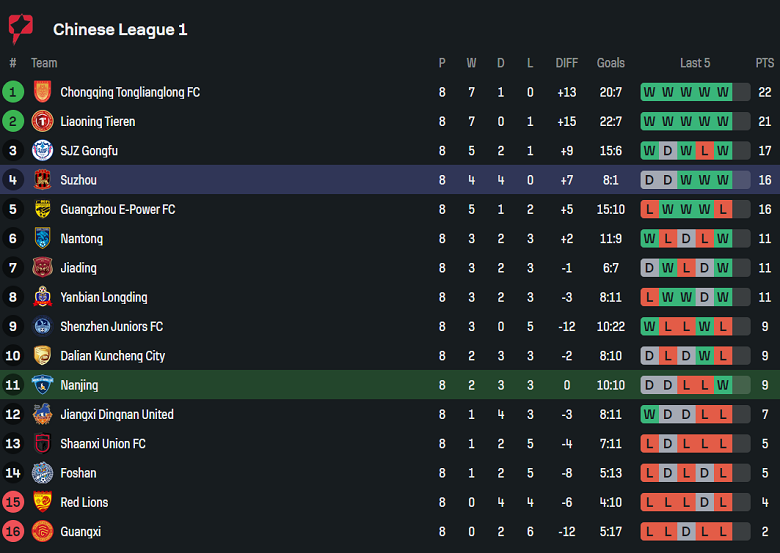780x553 pixels.
Task: Click Red Lions rank 15 relegation badge
Action: coord(13,502)
